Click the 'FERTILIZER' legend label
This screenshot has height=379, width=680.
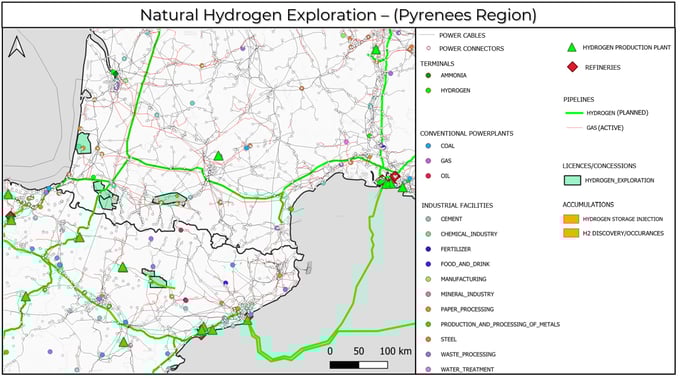tap(456, 249)
